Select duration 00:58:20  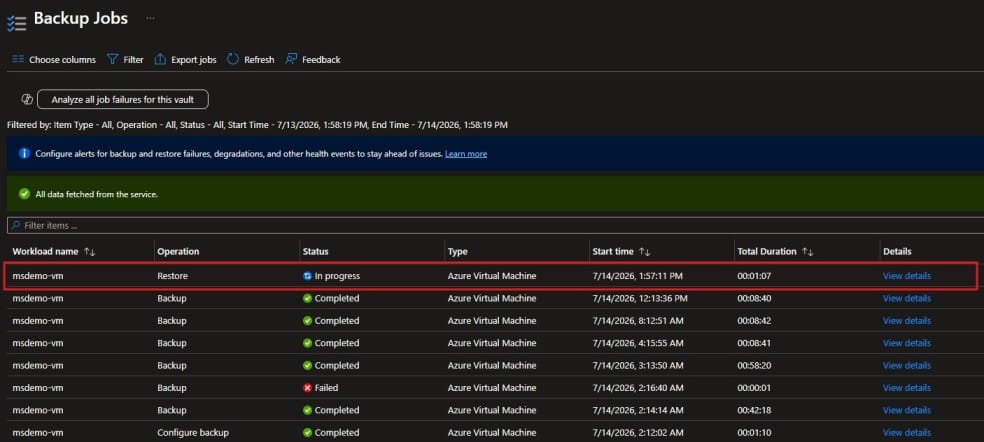click(754, 365)
